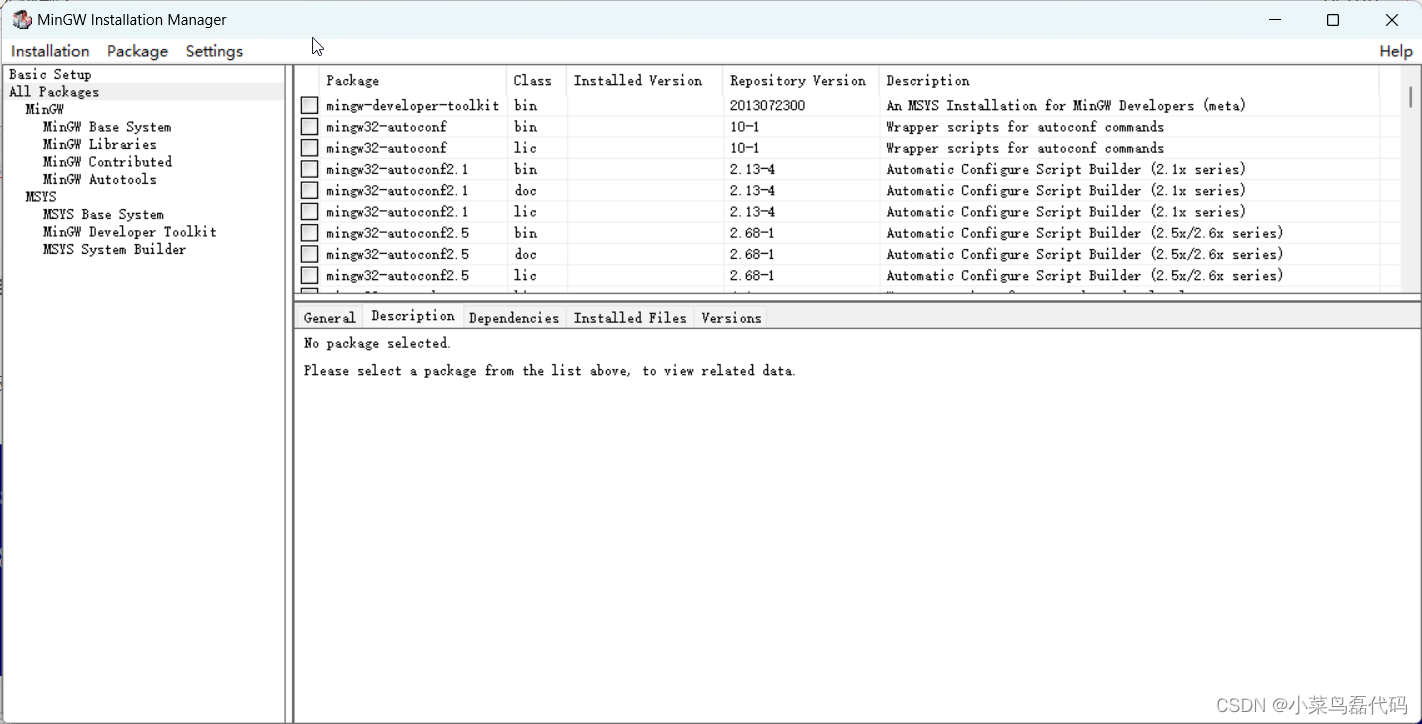Click the mingw32-autoconf2.5 doc package name
Screen dimensions: 1422x724
click(397, 254)
